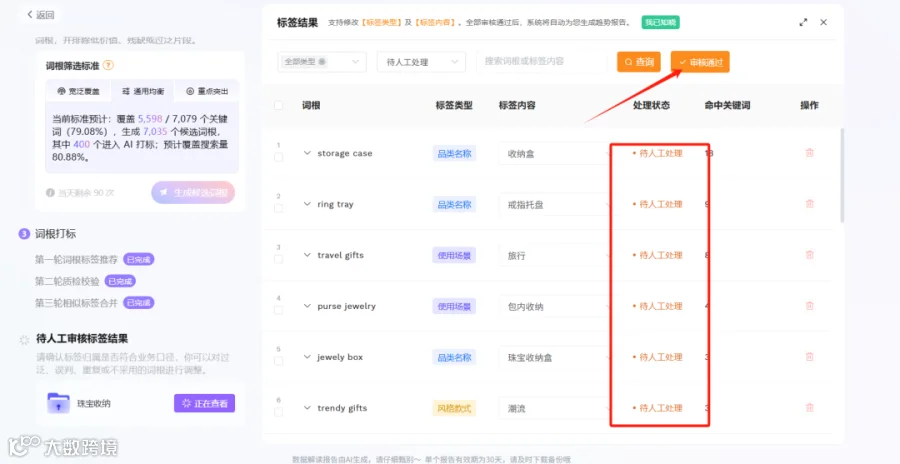Screen dimensions: 900x464
Task: Toggle the select-all checkbox in table header
Action: (x=278, y=105)
